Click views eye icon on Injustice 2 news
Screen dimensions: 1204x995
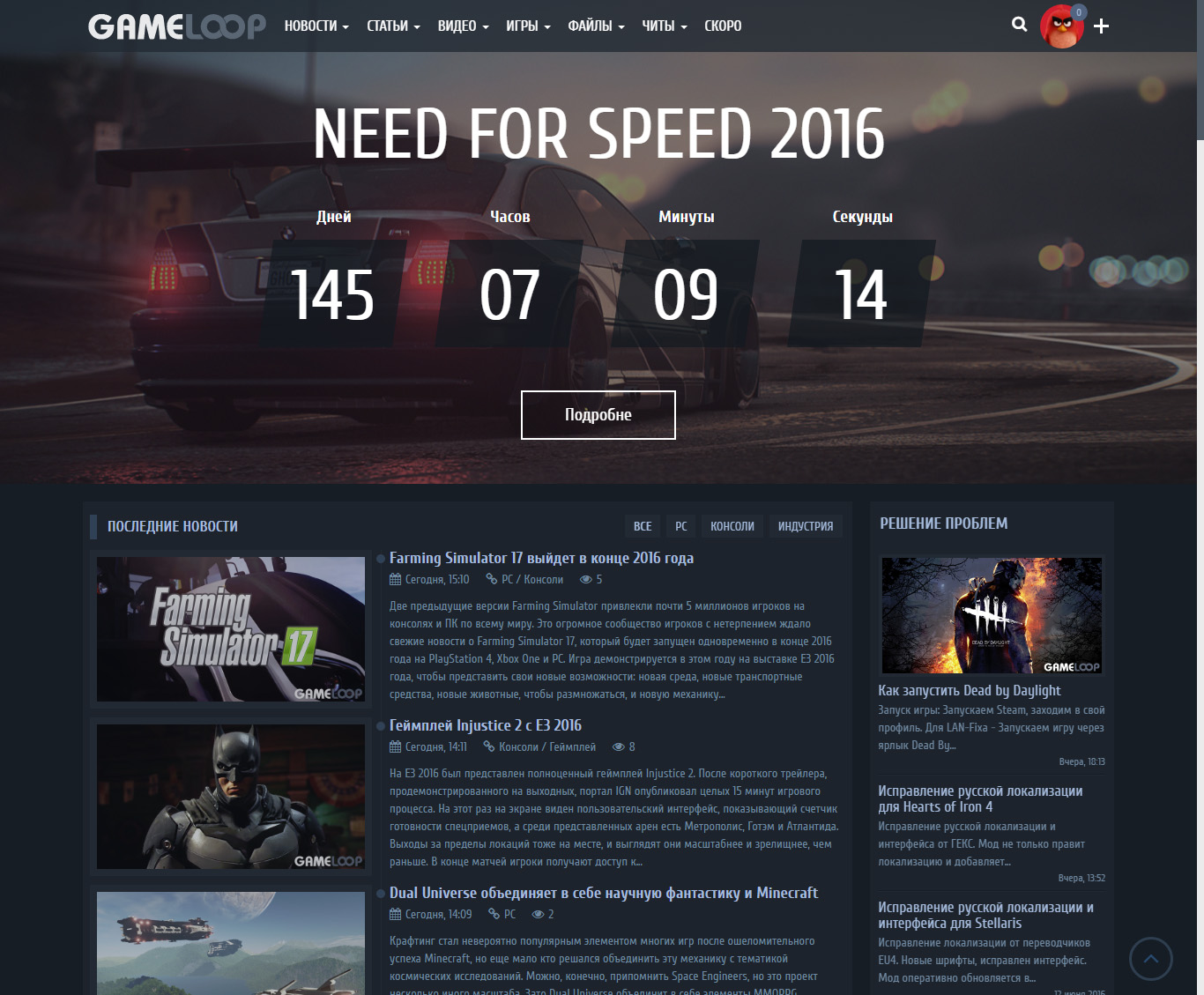619,746
